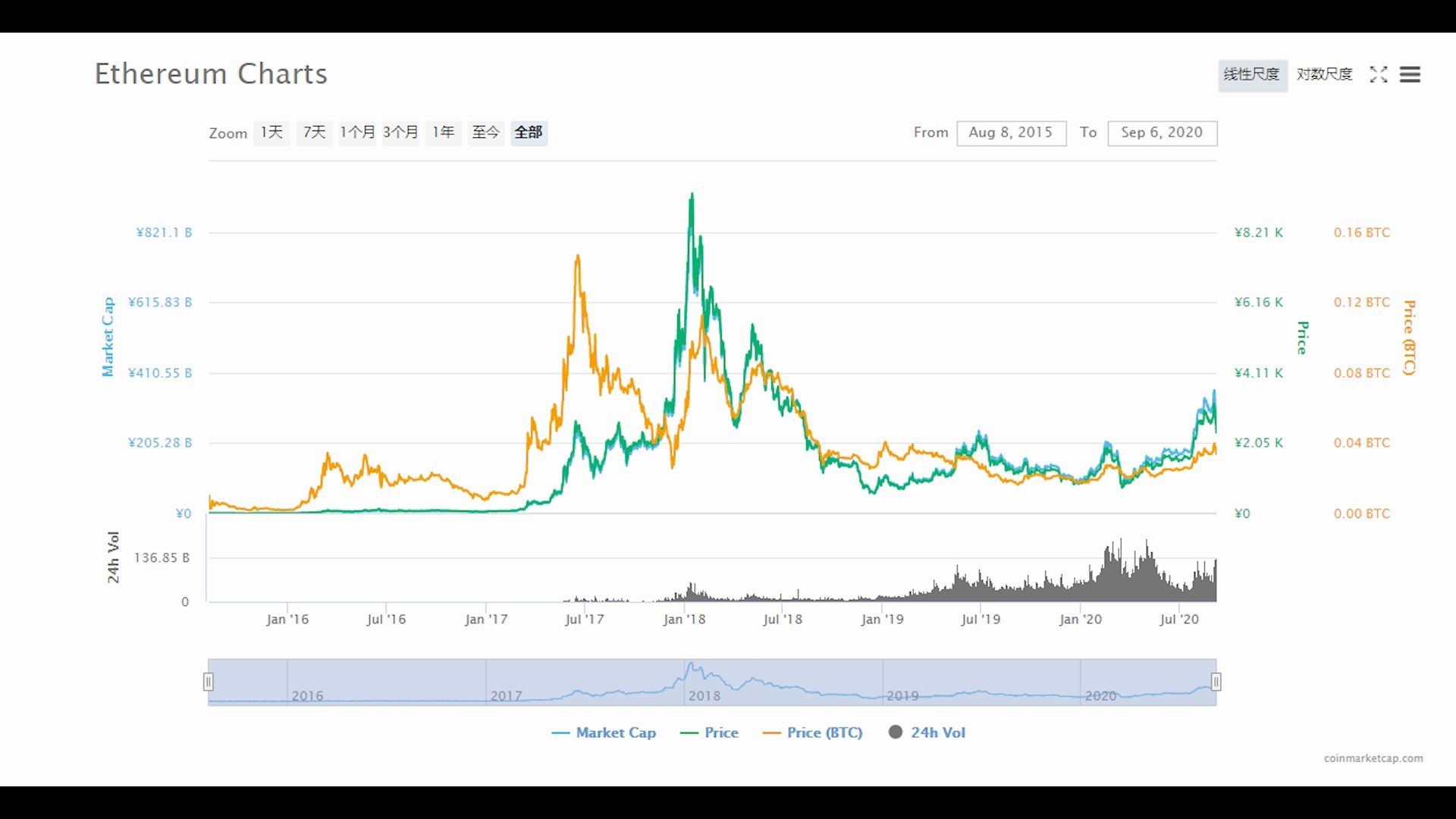Viewport: 1456px width, 819px height.
Task: Toggle Price (BTC) series in legend
Action: [813, 733]
